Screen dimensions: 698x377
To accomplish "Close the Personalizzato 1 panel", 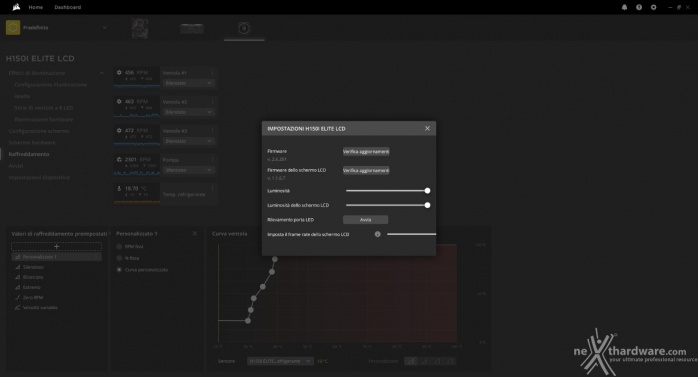I will pyautogui.click(x=195, y=234).
